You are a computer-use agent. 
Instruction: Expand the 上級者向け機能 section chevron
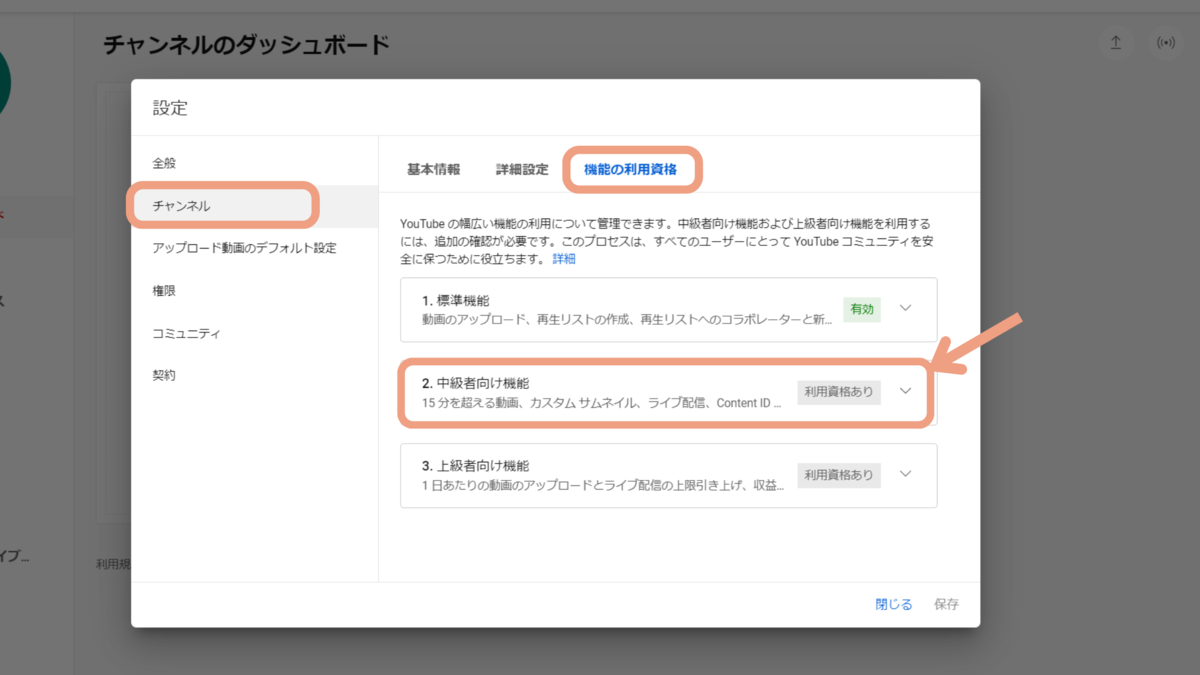click(906, 474)
